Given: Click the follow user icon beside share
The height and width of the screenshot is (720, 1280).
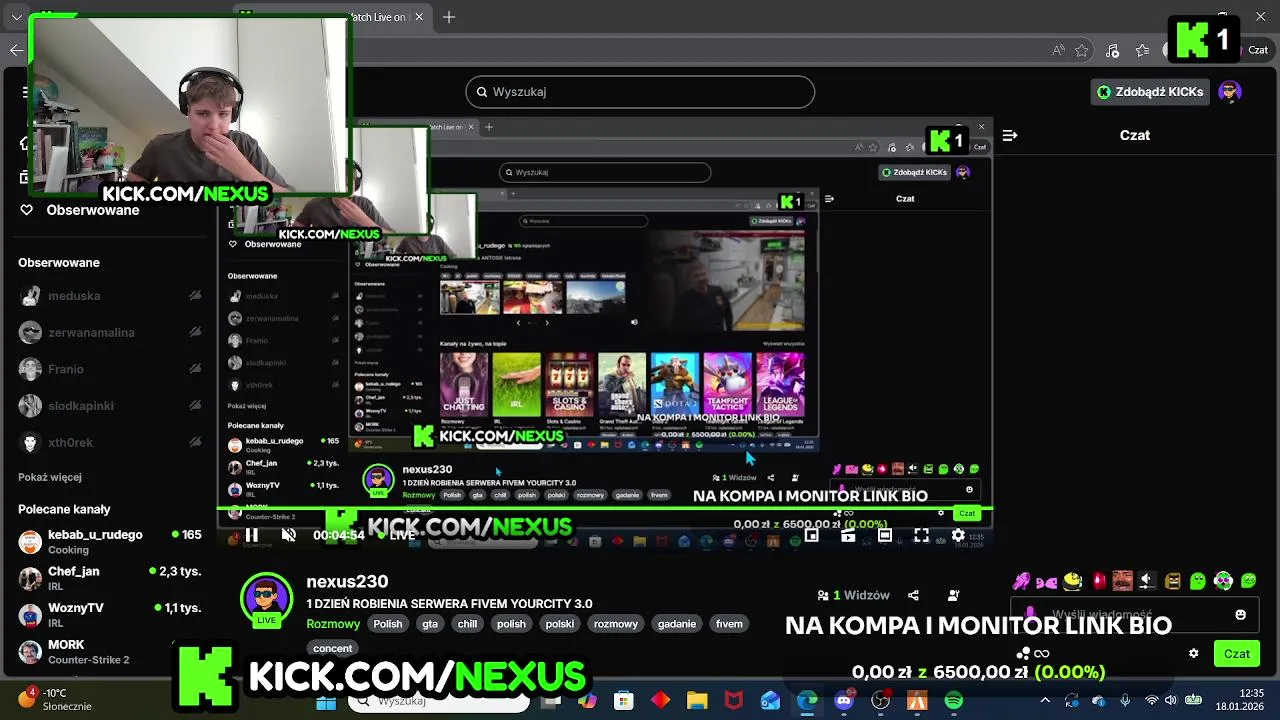Looking at the screenshot, I should point(953,595).
